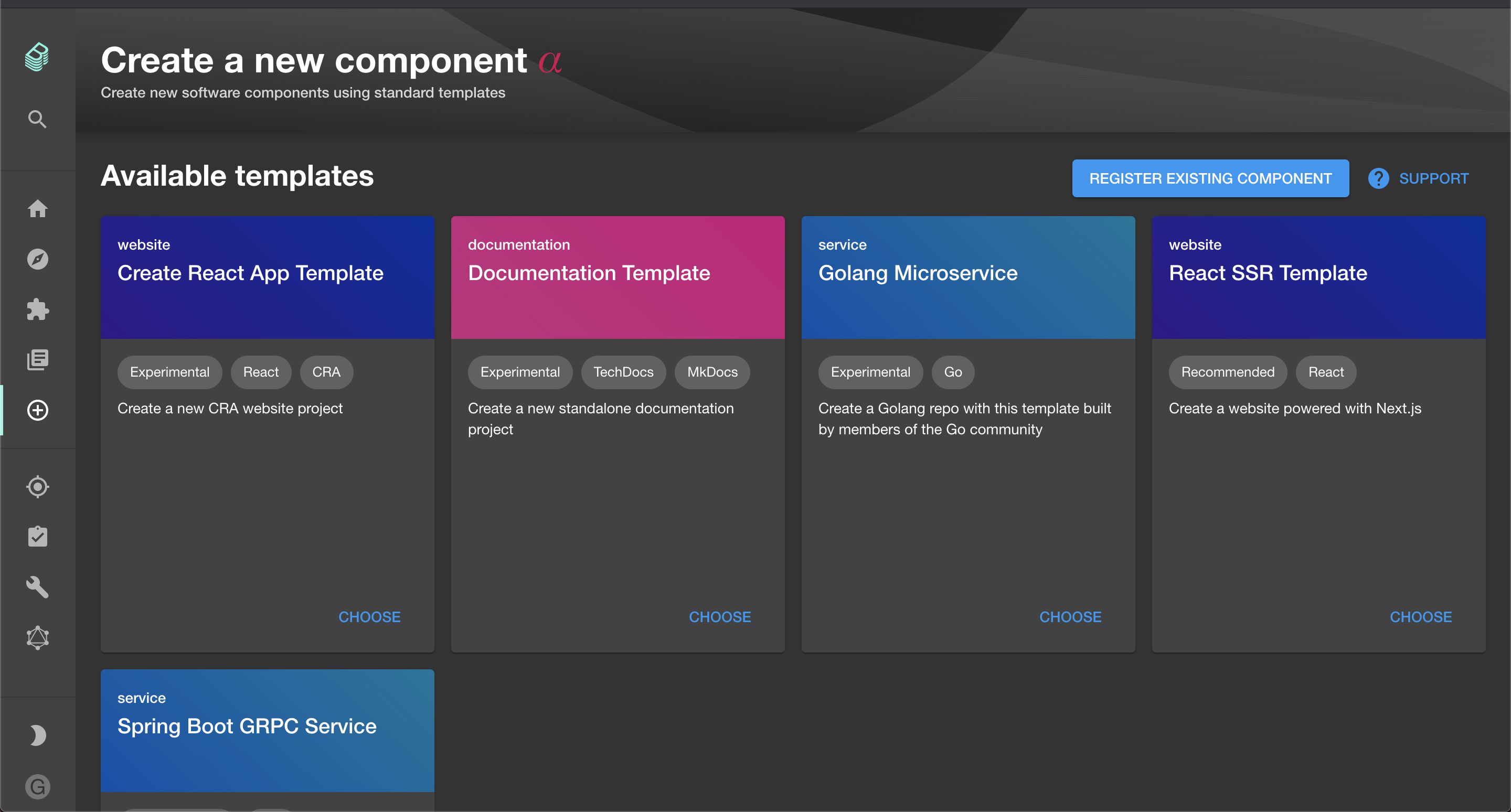The height and width of the screenshot is (812, 1511).
Task: Choose the Create React App Template
Action: point(369,617)
